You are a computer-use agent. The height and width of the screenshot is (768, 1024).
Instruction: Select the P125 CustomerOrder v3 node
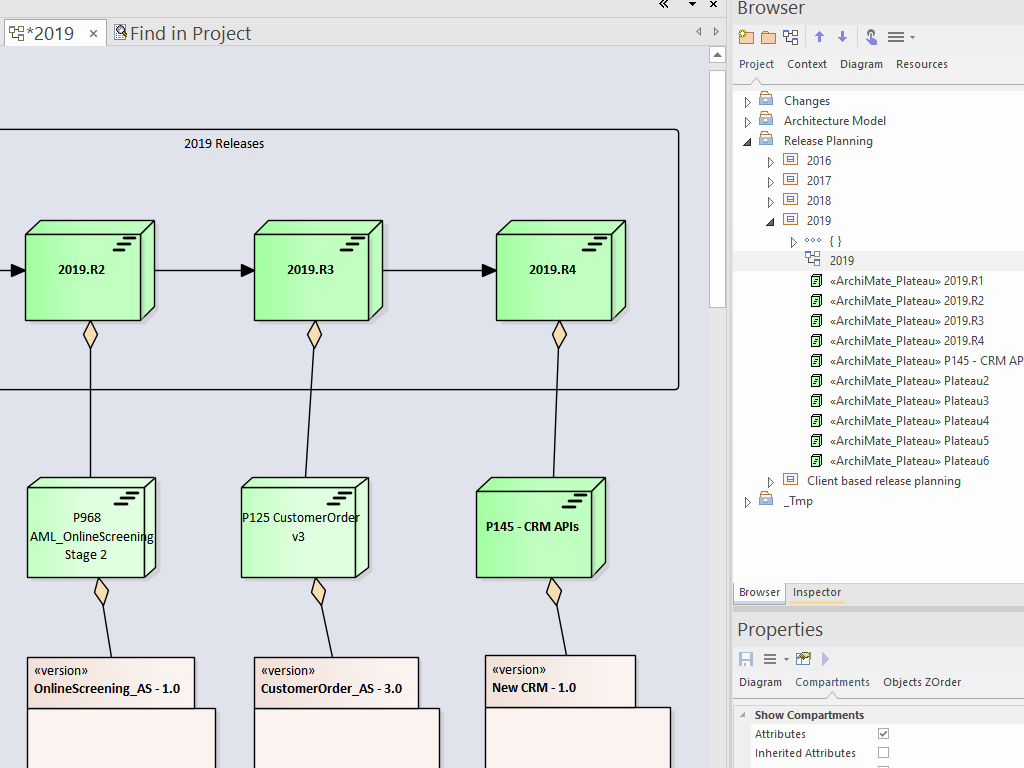[x=305, y=528]
